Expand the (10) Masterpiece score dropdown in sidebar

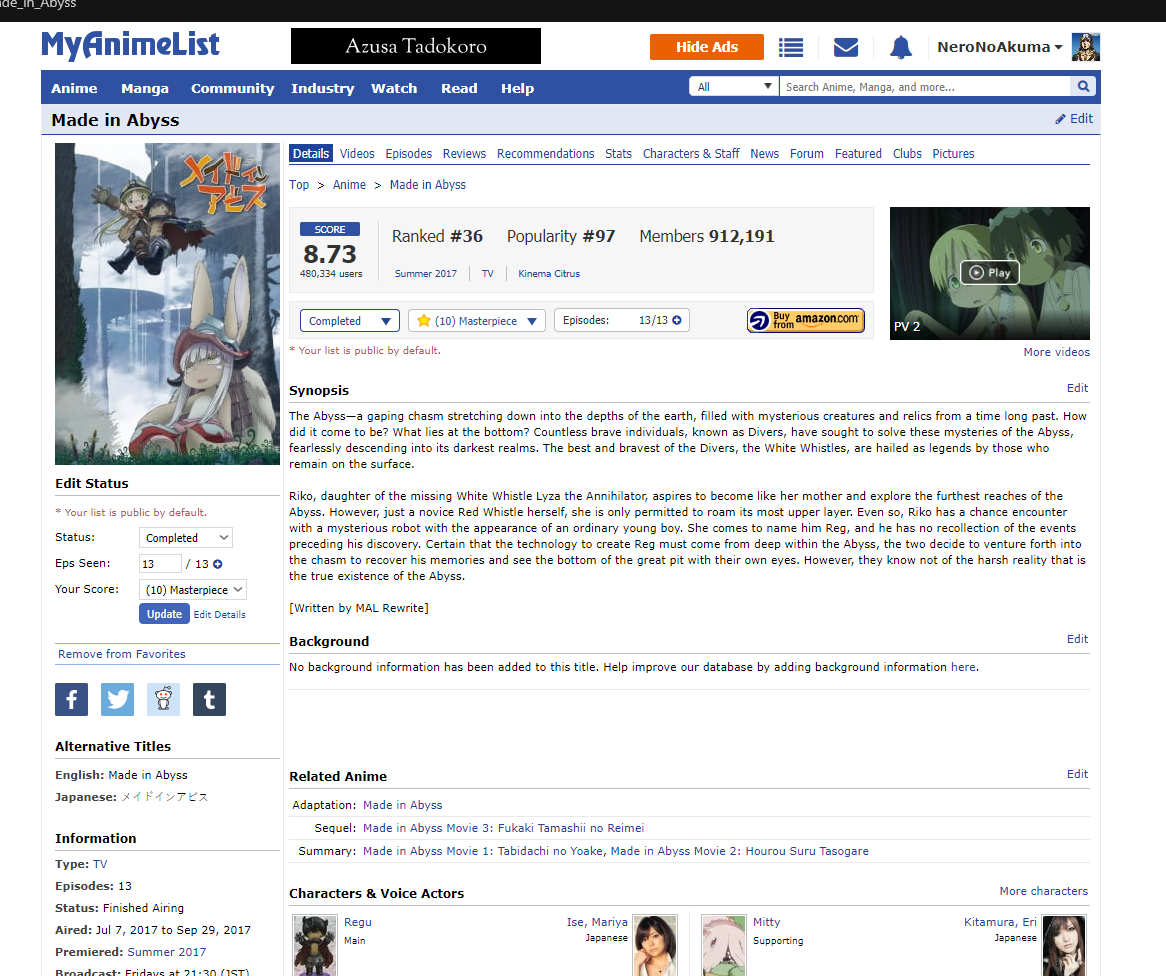[x=195, y=590]
